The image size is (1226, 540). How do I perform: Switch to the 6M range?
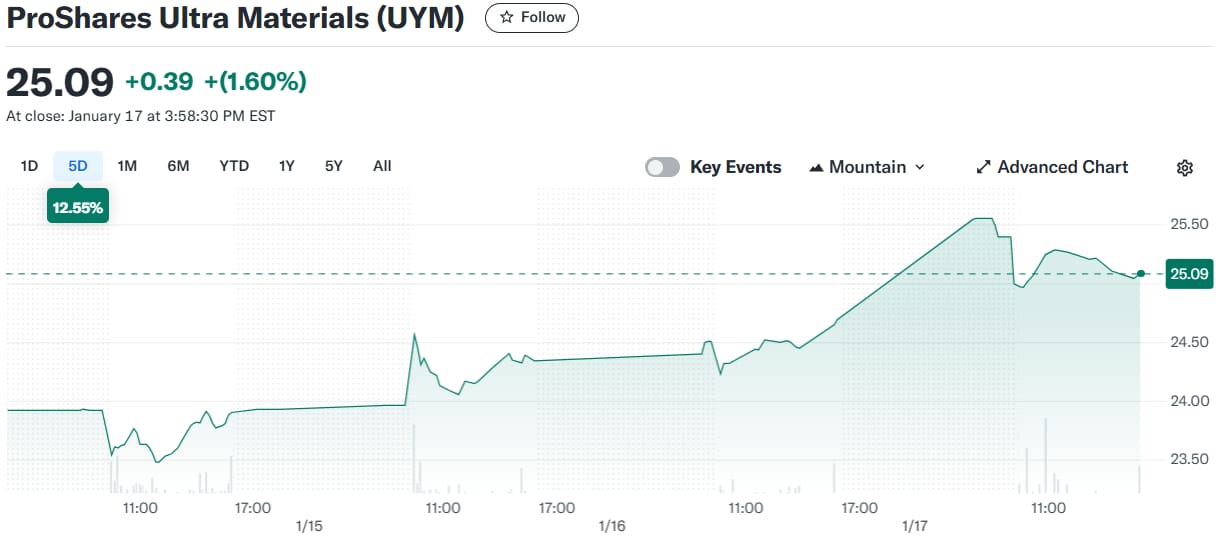pos(178,166)
